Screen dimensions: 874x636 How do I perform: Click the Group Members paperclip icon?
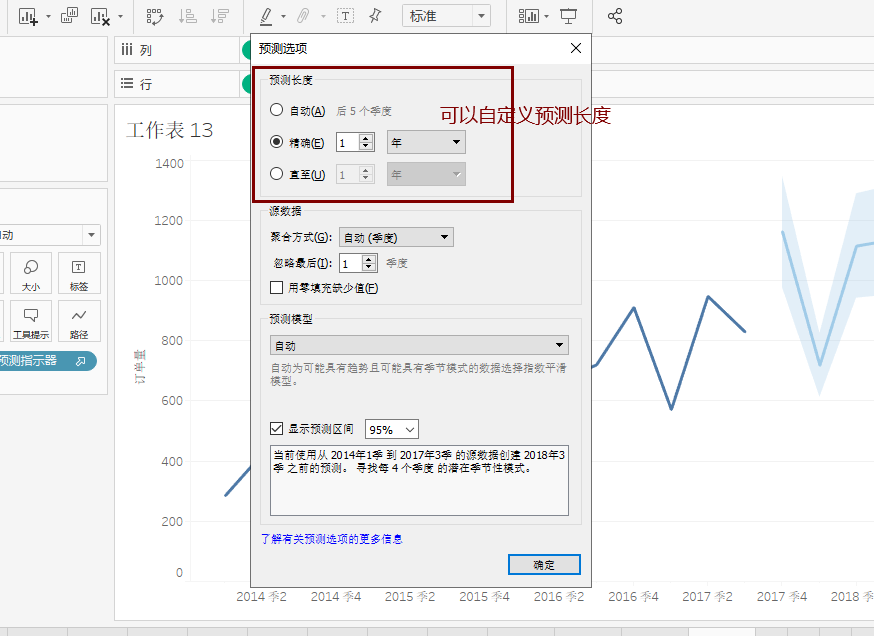(x=303, y=16)
